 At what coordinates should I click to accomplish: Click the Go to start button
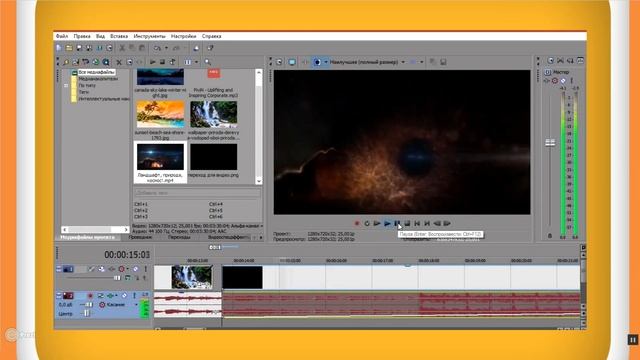click(417, 223)
